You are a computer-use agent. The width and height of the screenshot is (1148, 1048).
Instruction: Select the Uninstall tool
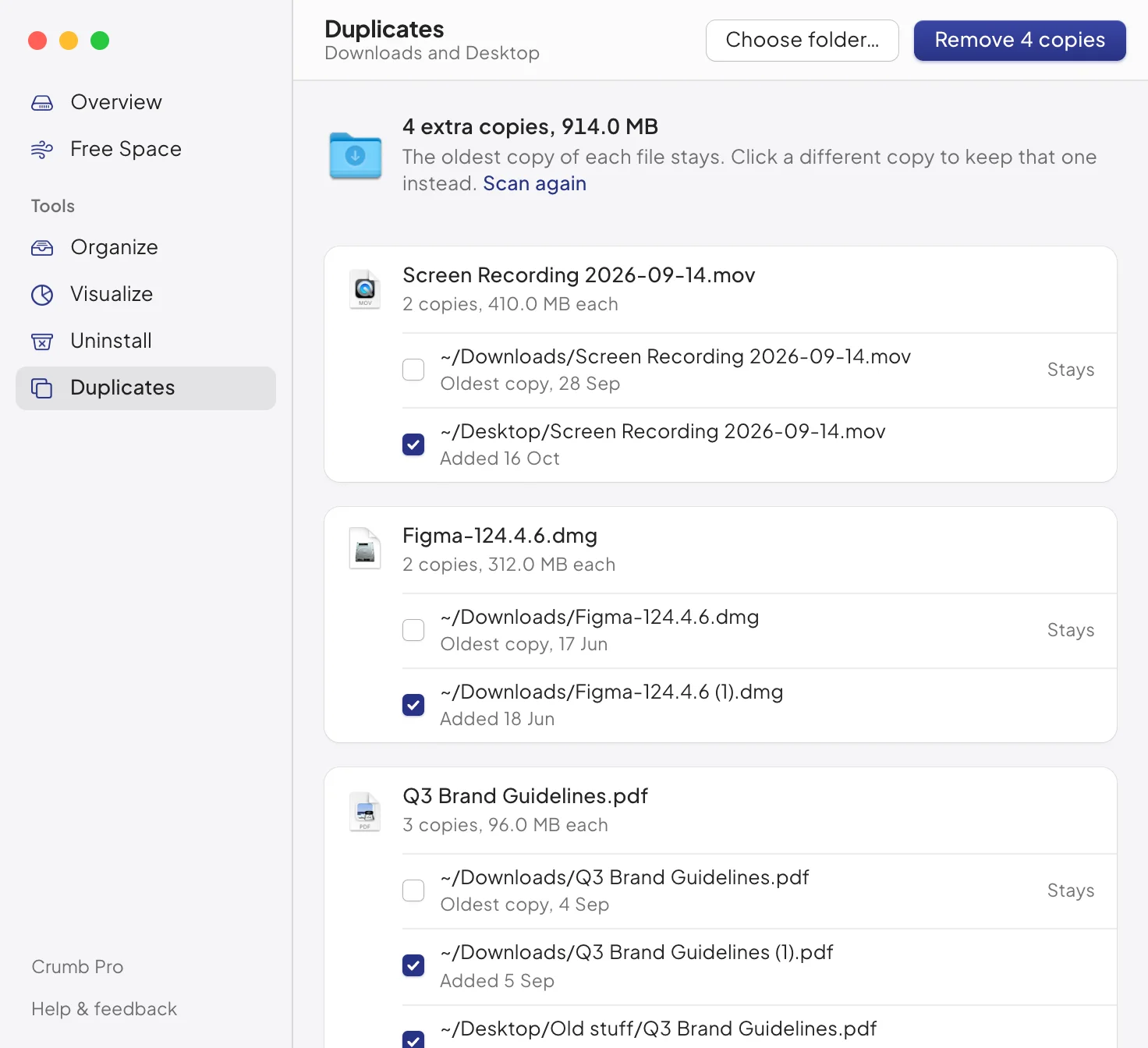pos(146,341)
